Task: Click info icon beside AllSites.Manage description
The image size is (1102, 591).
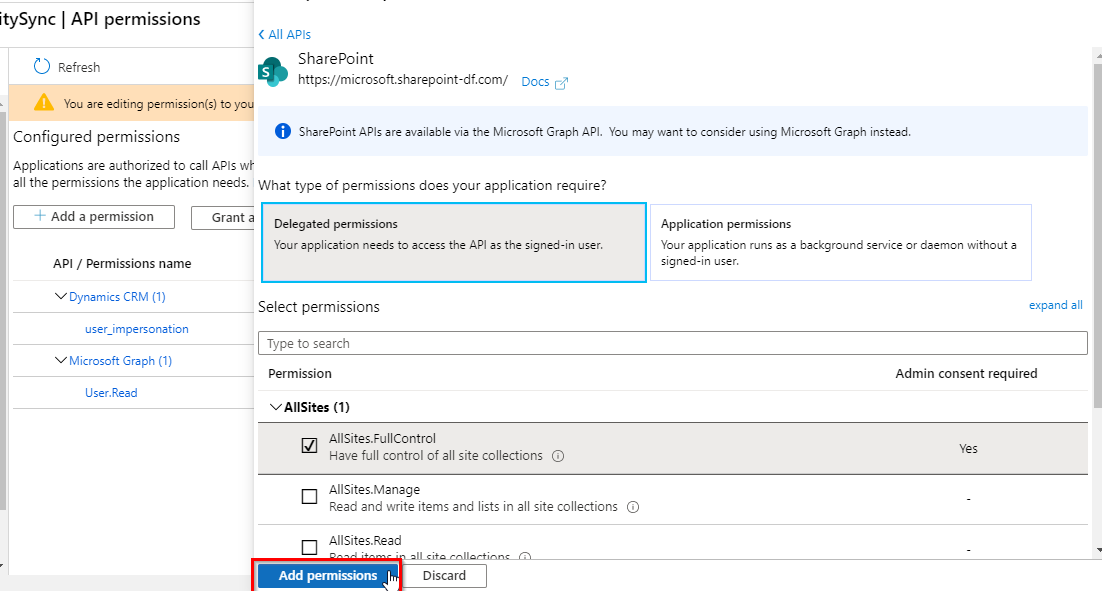Action: click(633, 507)
